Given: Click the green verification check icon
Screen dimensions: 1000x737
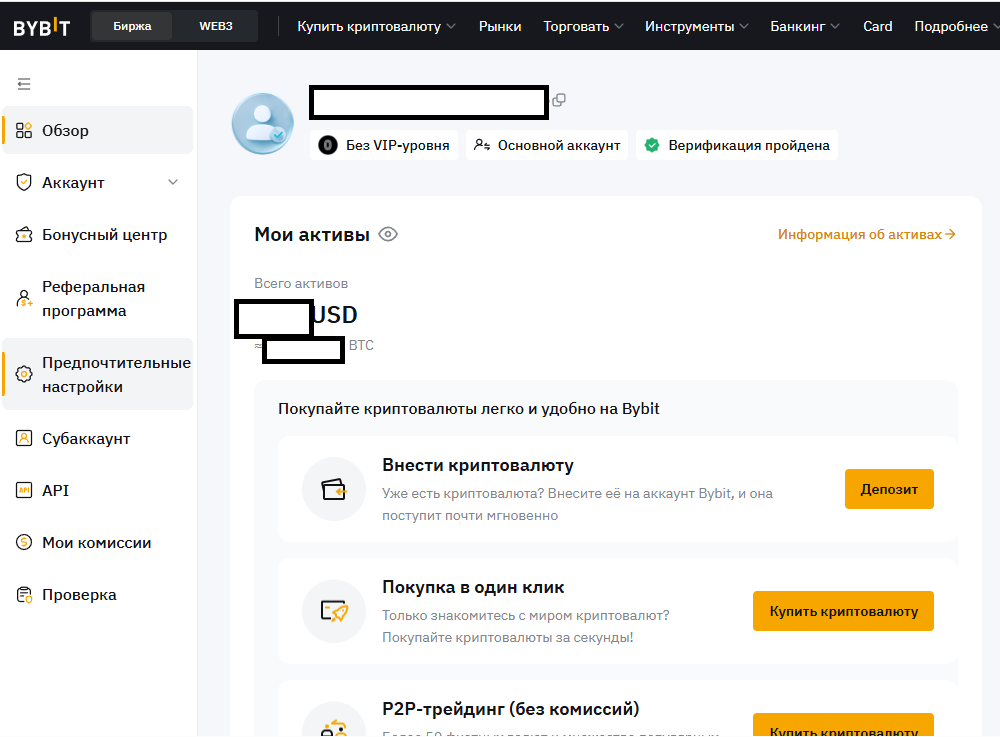Looking at the screenshot, I should 652,145.
